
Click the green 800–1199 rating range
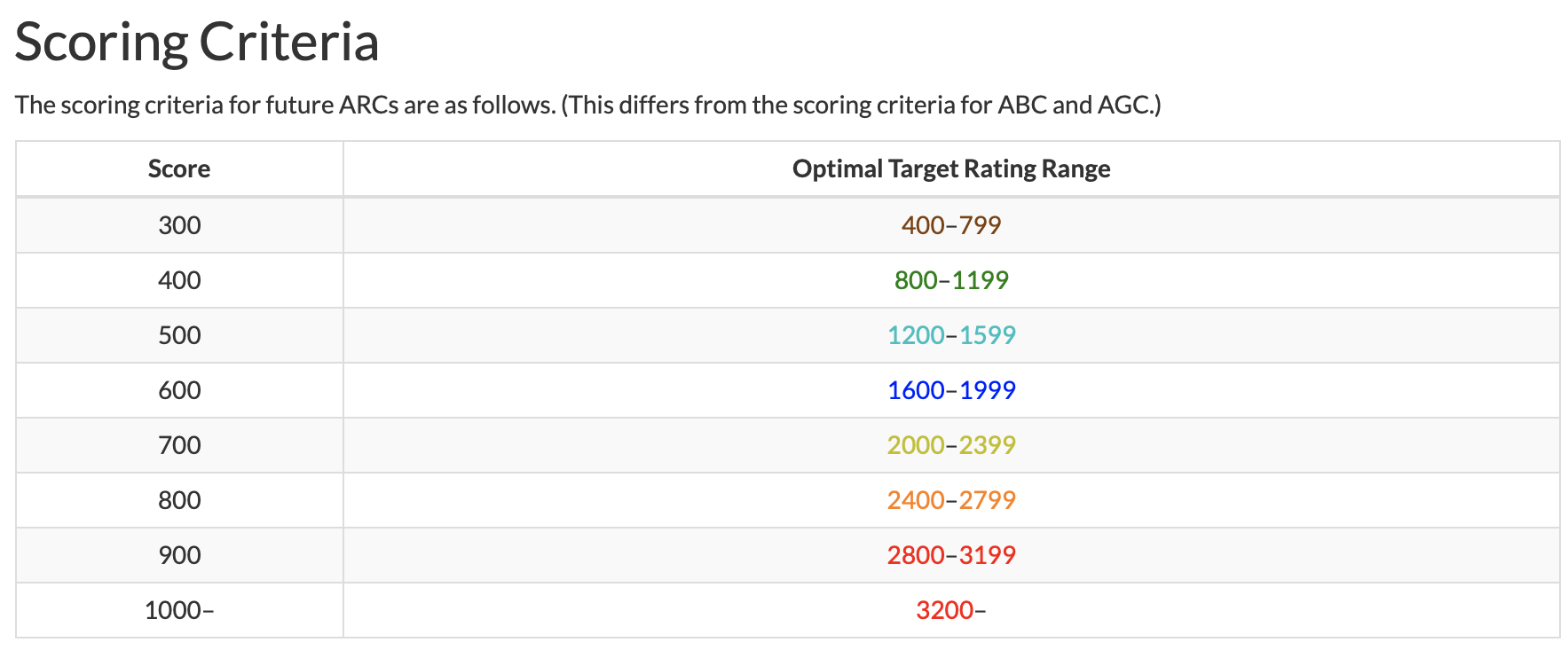(950, 280)
